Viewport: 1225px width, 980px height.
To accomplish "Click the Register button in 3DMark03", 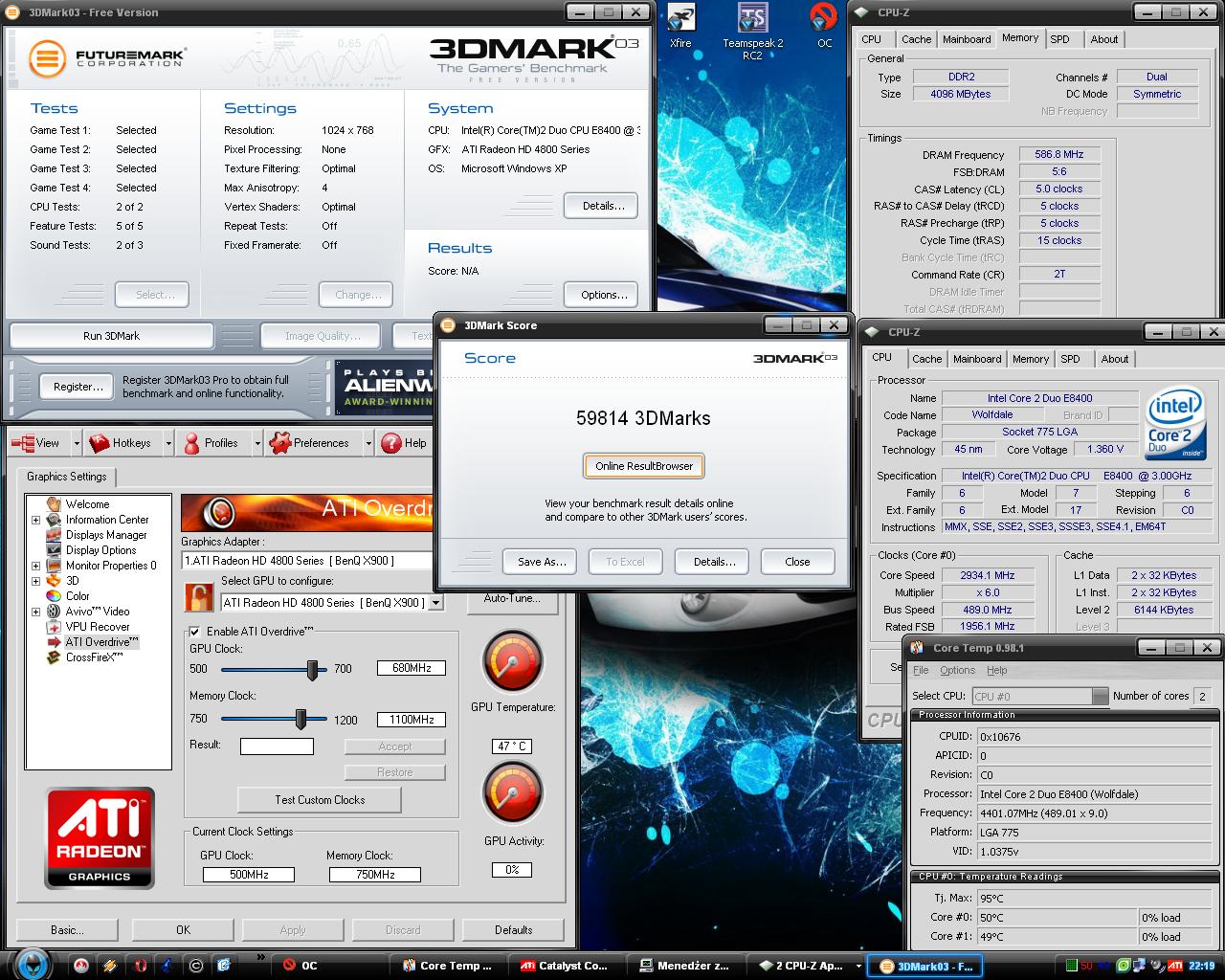I will click(x=78, y=387).
